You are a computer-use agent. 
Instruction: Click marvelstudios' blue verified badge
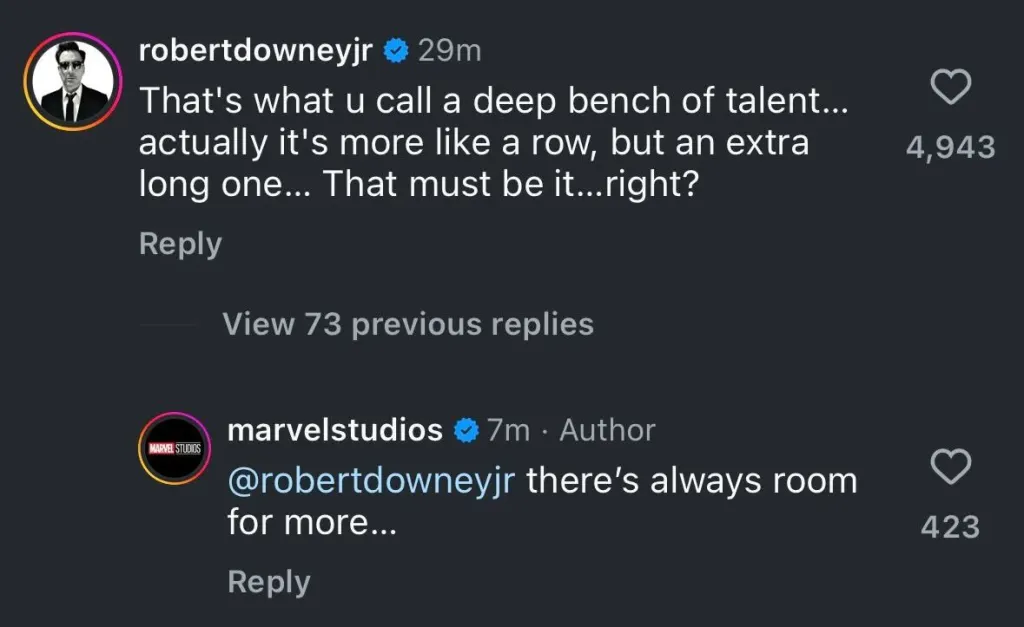[466, 430]
